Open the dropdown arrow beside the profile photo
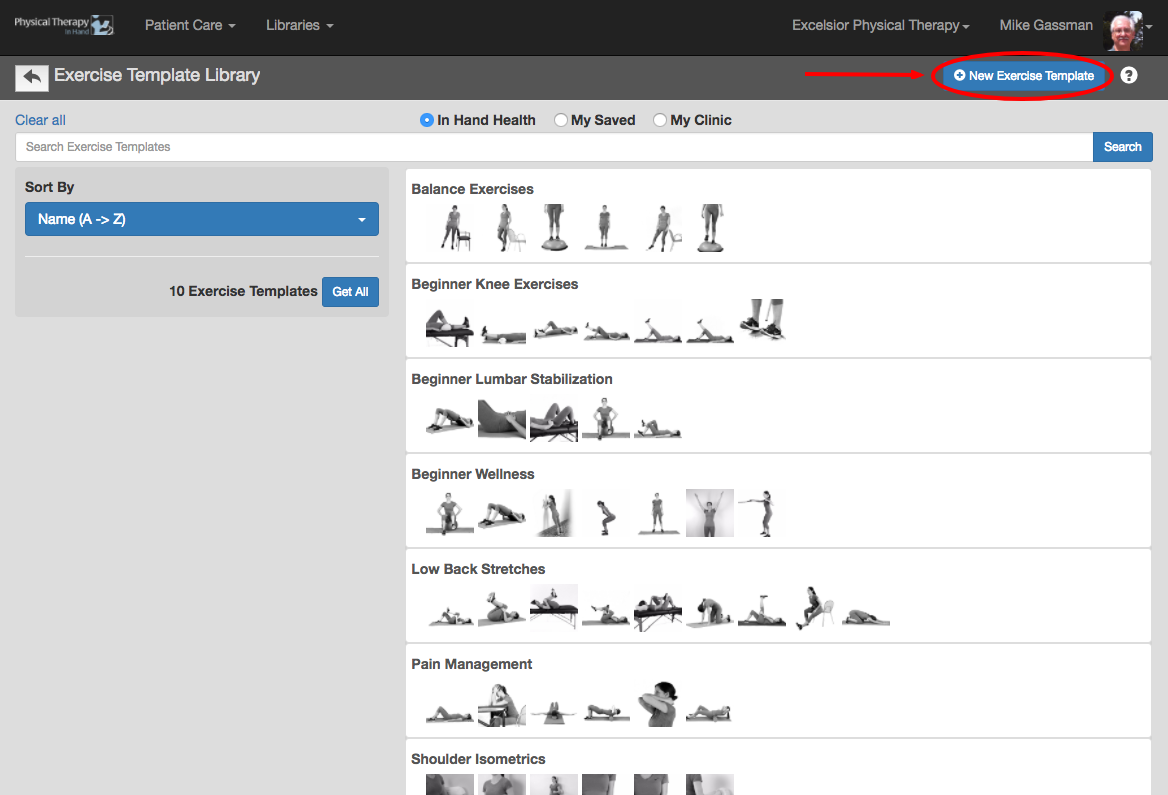The image size is (1168, 795). pos(1150,29)
